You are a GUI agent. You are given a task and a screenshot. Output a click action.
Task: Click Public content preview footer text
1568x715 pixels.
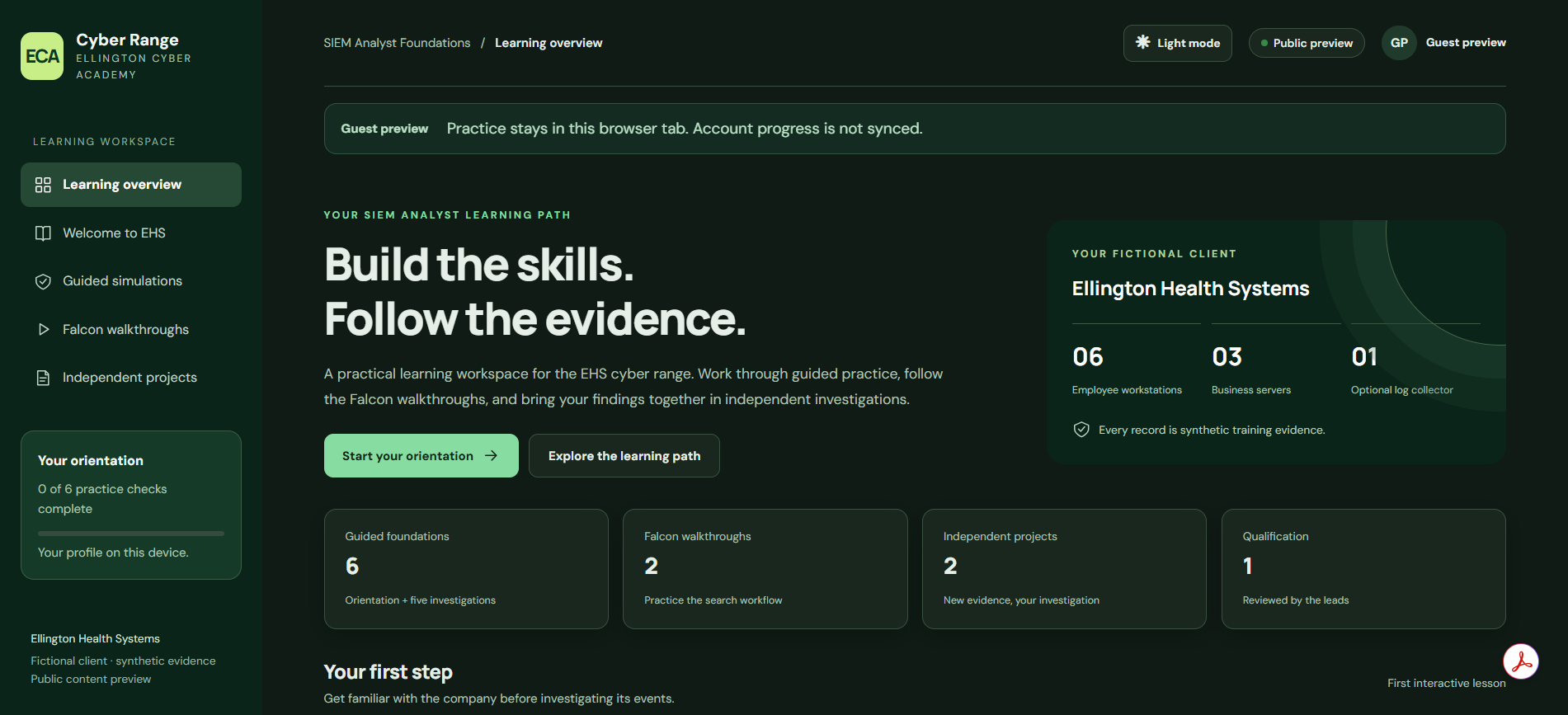[x=91, y=679]
